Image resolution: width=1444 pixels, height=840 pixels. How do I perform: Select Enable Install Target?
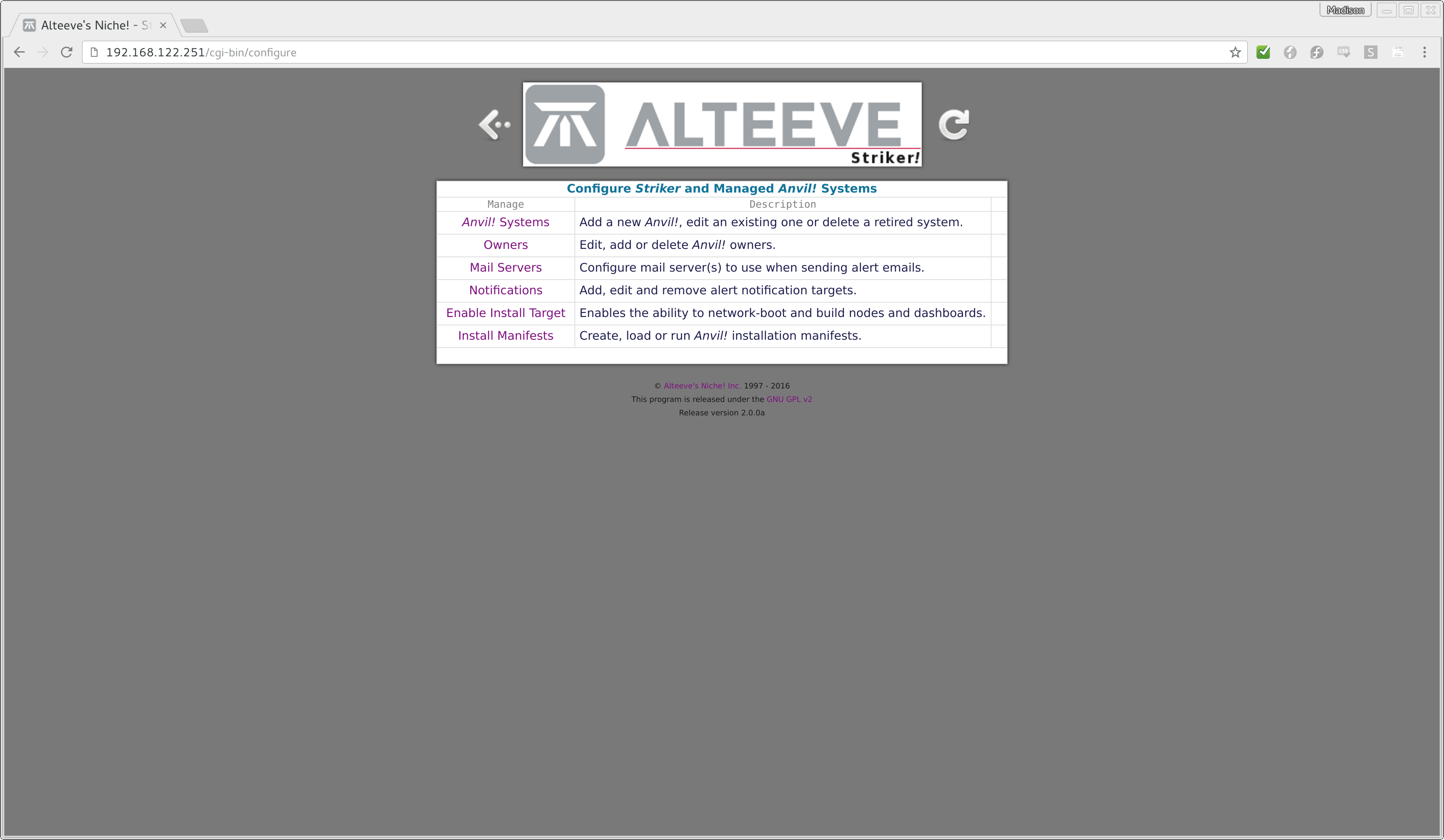click(x=505, y=313)
